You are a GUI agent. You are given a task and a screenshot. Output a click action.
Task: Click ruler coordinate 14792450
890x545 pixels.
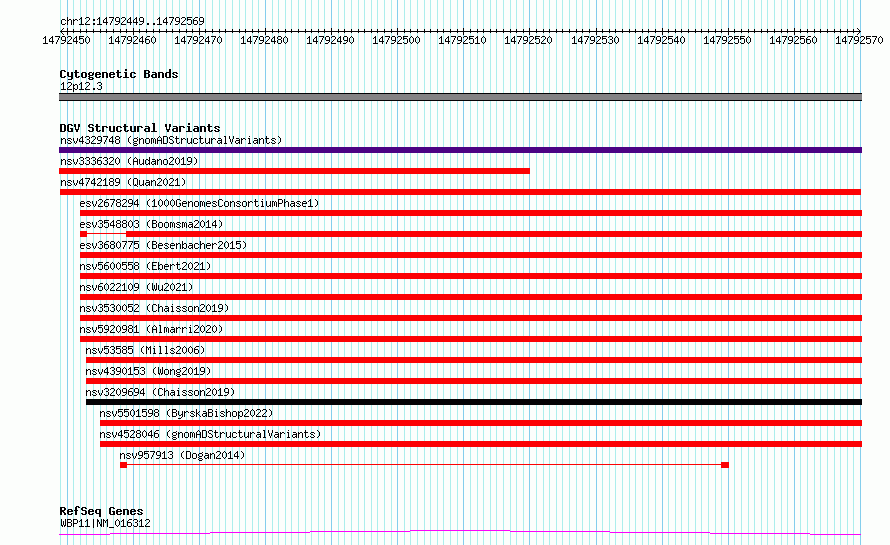[66, 40]
